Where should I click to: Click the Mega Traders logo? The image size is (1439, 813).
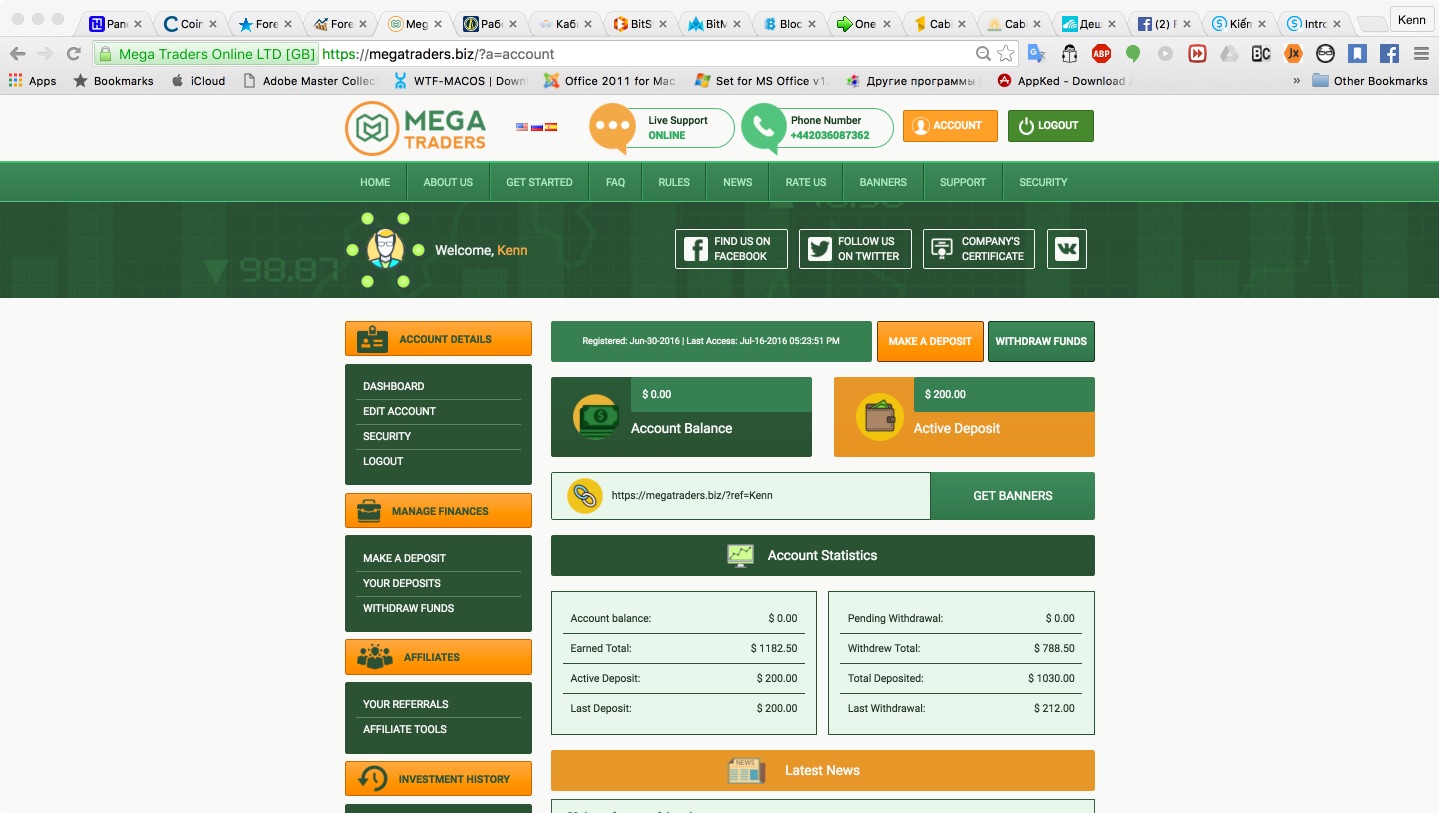[x=416, y=128]
